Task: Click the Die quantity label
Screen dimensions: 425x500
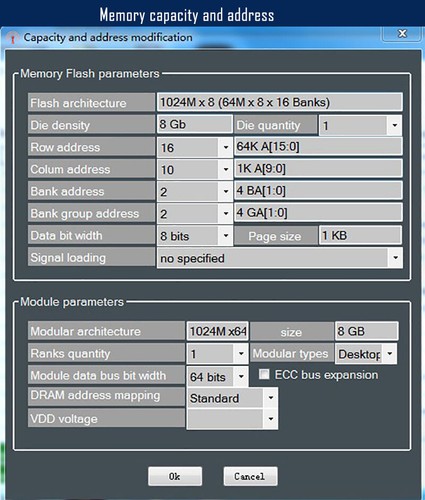Action: tap(276, 125)
